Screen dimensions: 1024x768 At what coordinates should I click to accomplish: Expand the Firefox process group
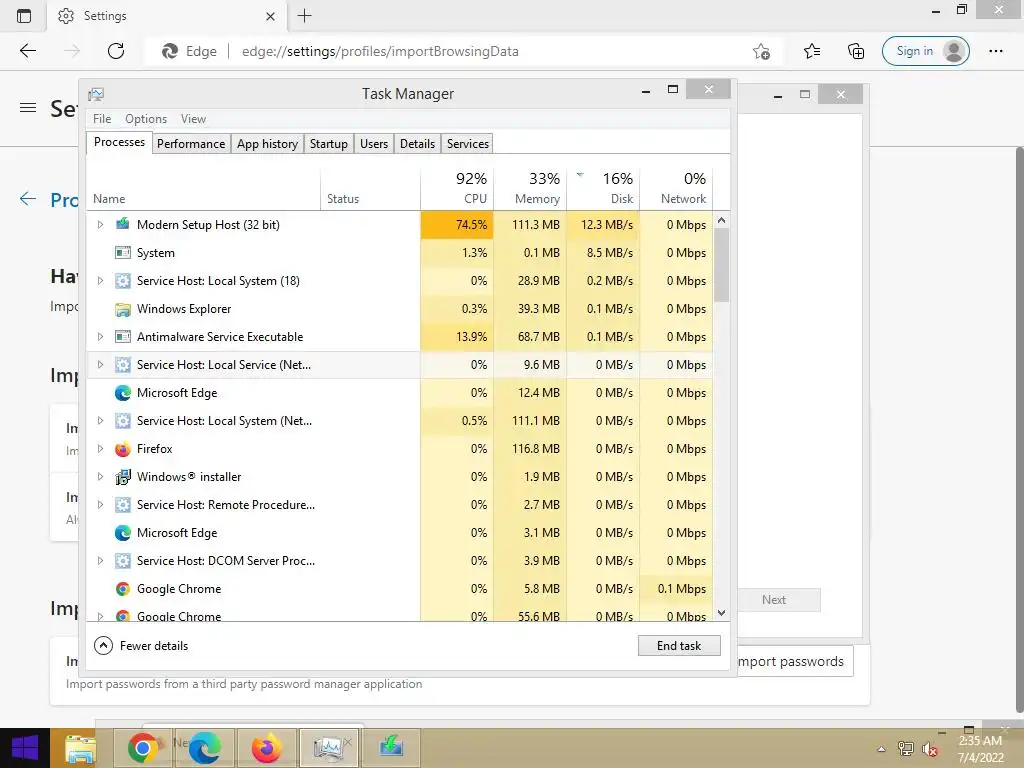click(x=100, y=449)
